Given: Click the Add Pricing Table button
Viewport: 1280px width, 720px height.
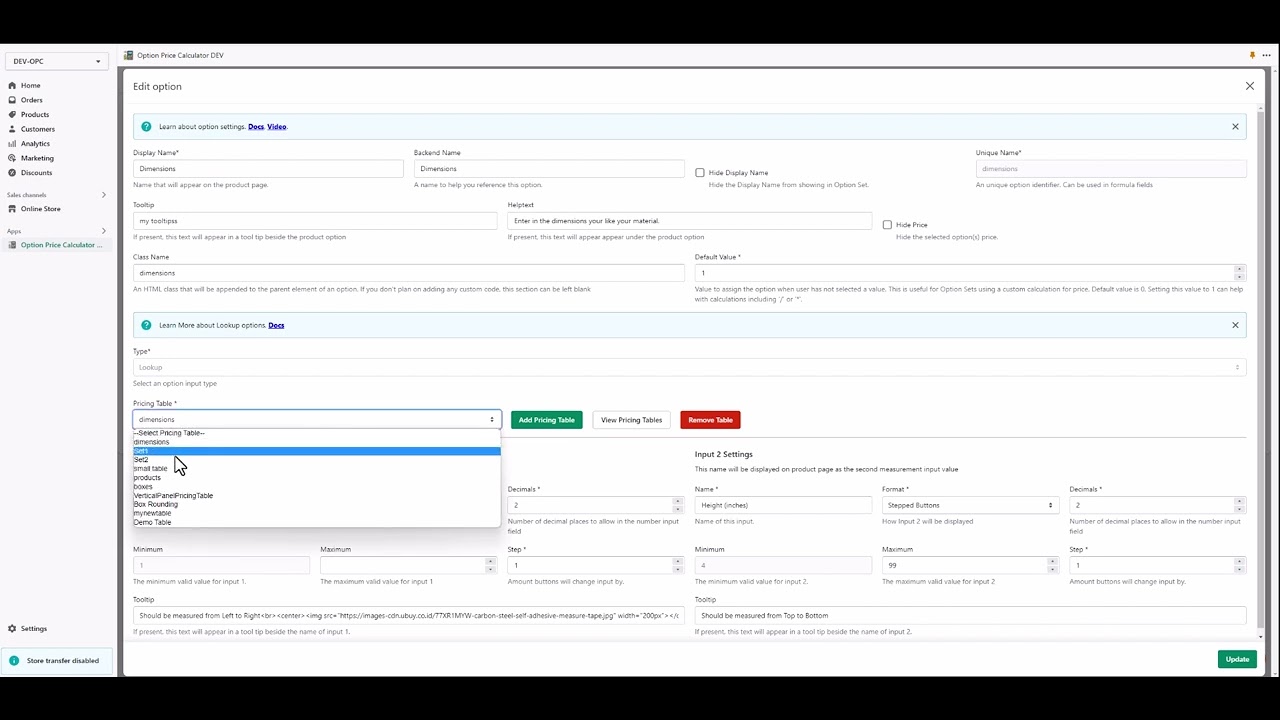Looking at the screenshot, I should [x=546, y=420].
